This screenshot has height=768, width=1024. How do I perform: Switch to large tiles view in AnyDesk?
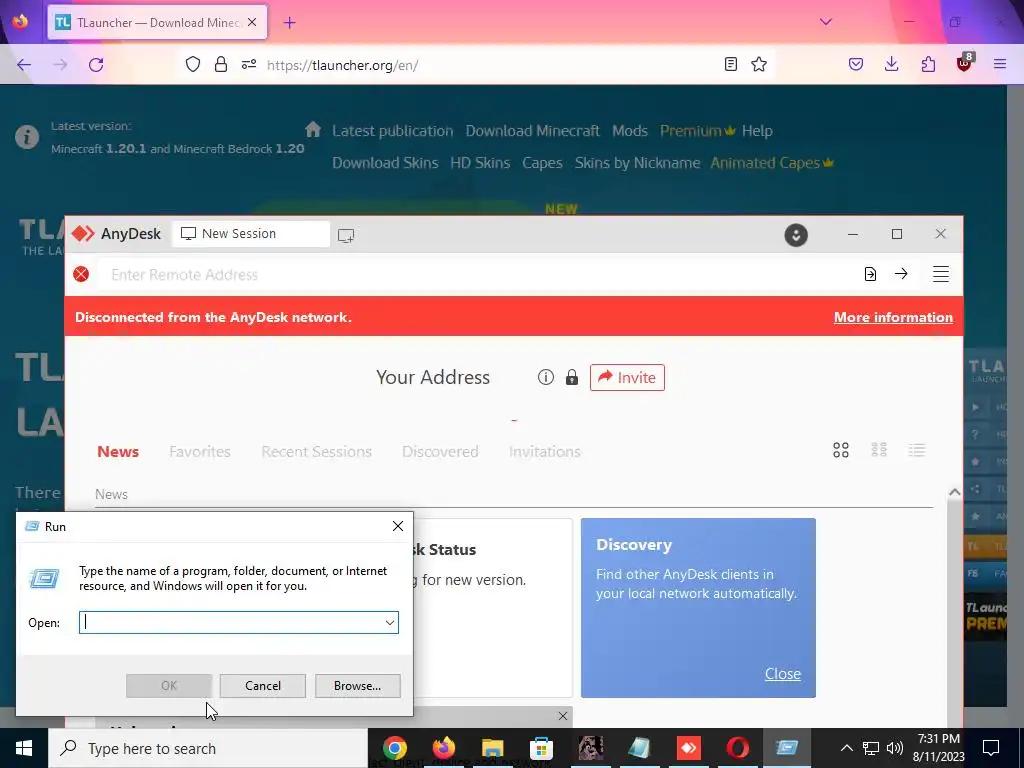840,450
